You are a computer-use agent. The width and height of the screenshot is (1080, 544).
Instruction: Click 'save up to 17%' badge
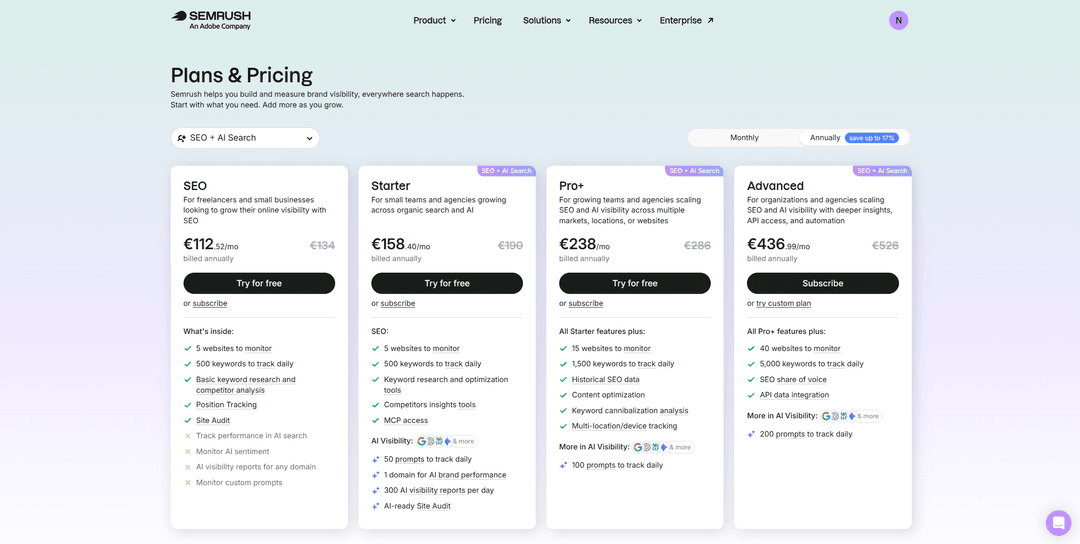871,138
